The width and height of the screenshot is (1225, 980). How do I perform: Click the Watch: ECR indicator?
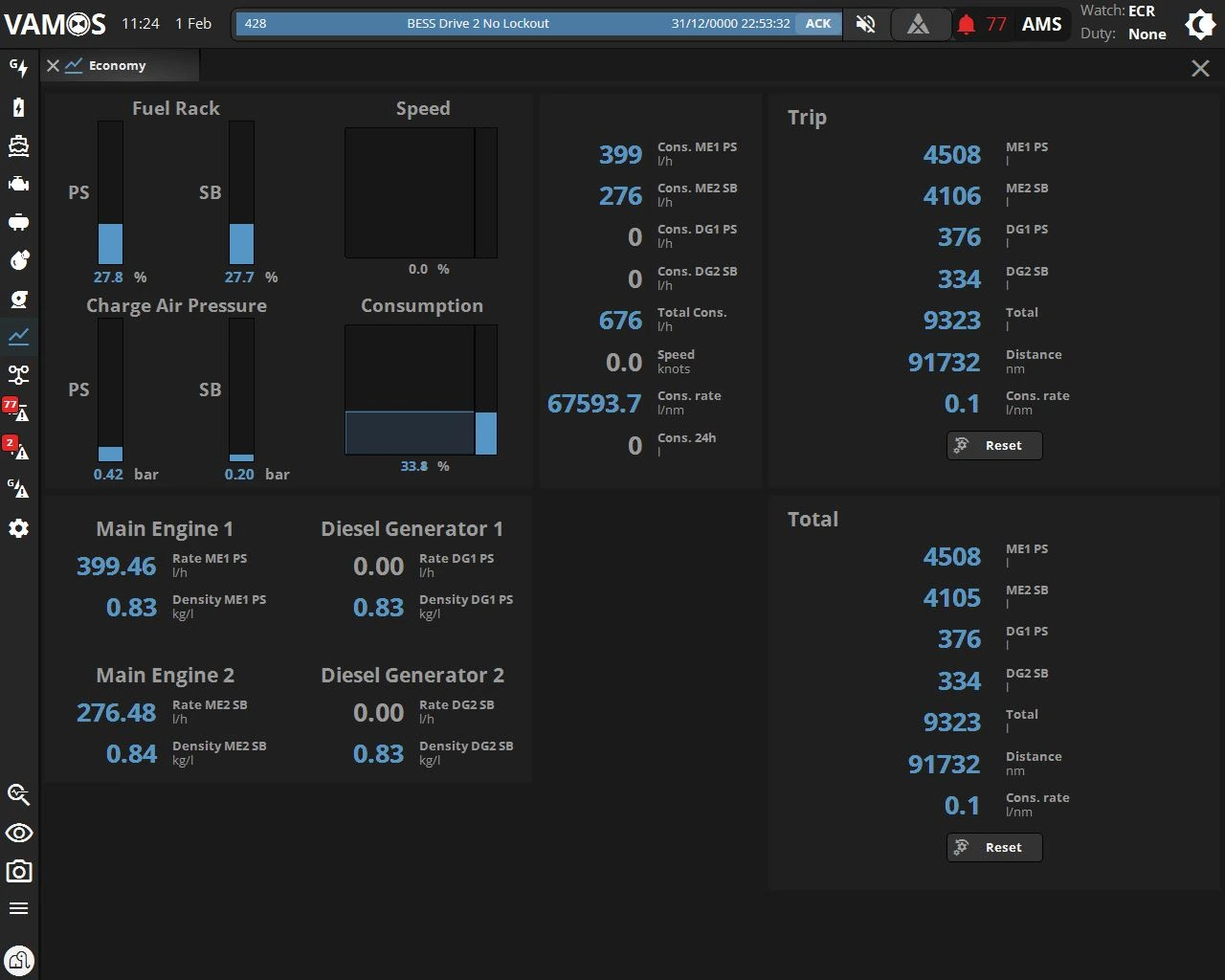tap(1118, 11)
